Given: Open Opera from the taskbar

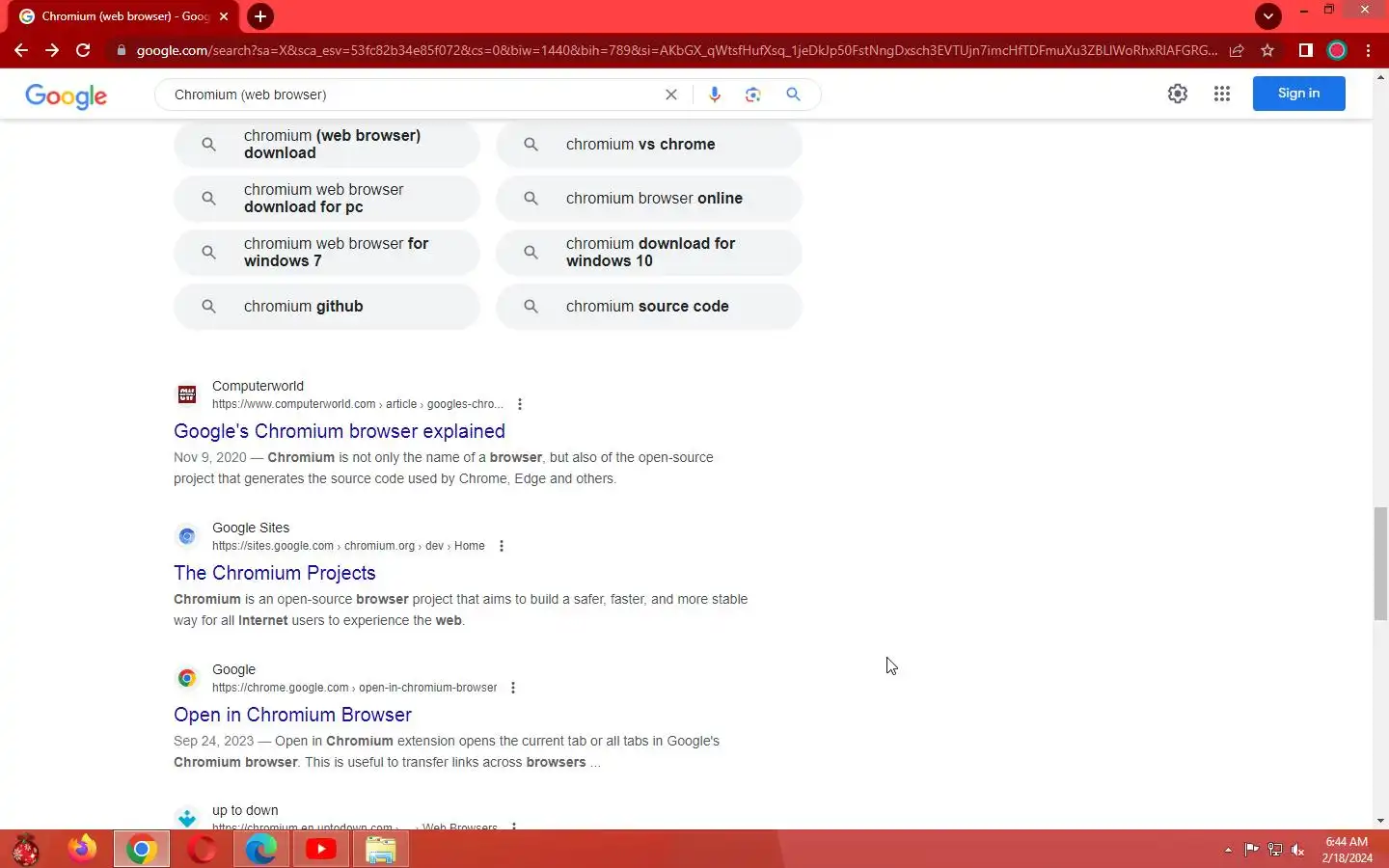Looking at the screenshot, I should tap(202, 849).
